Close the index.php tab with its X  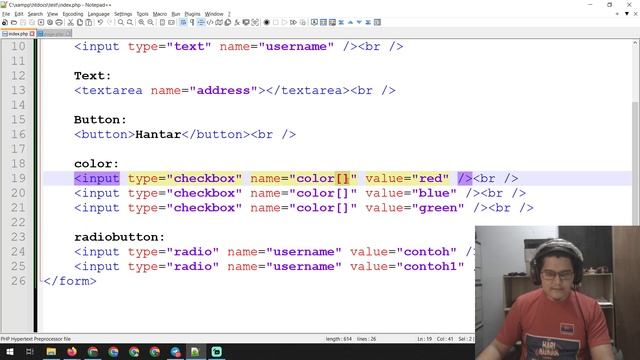tap(32, 34)
